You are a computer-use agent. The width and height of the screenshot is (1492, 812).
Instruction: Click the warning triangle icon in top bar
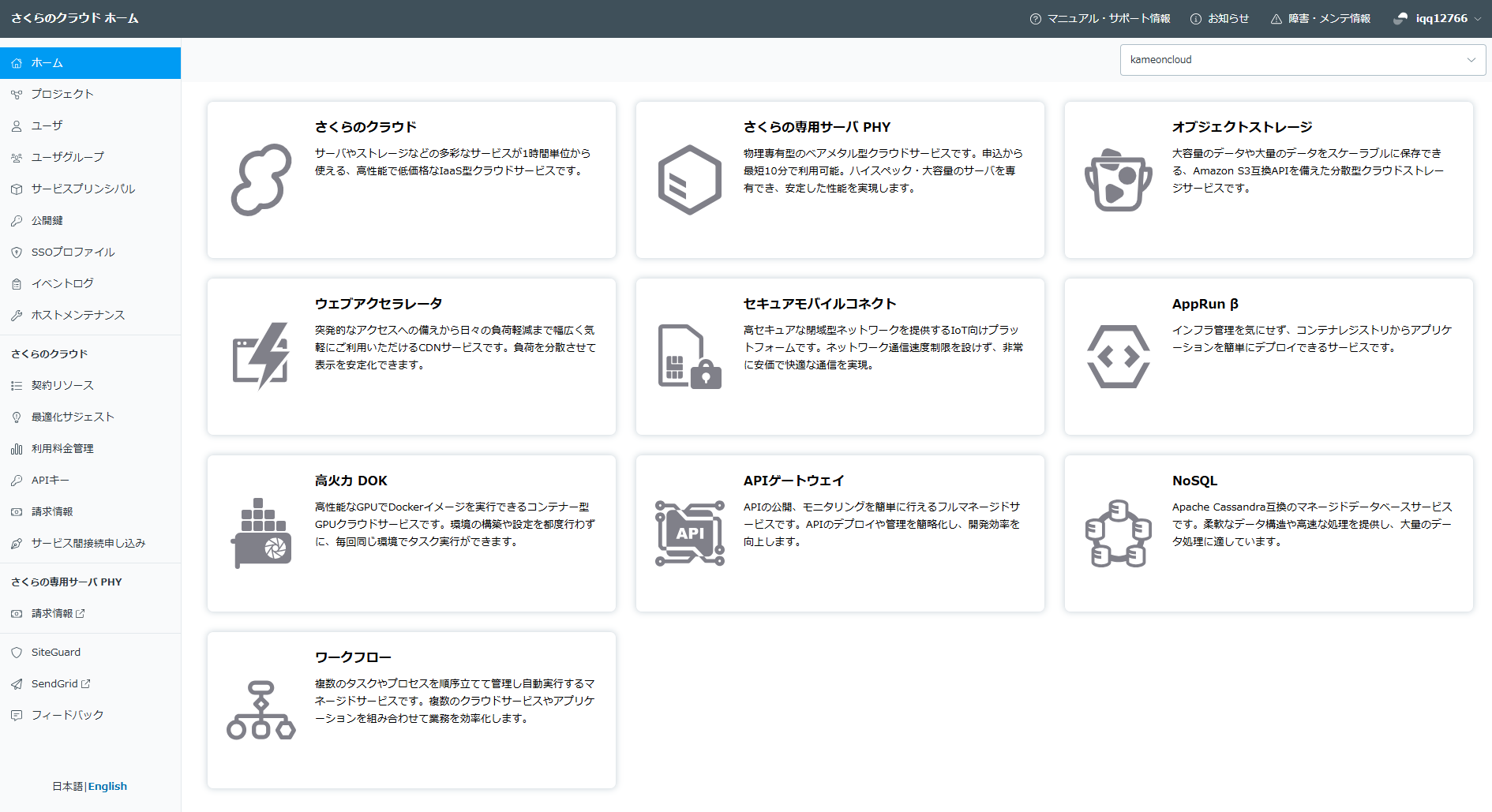click(1276, 19)
